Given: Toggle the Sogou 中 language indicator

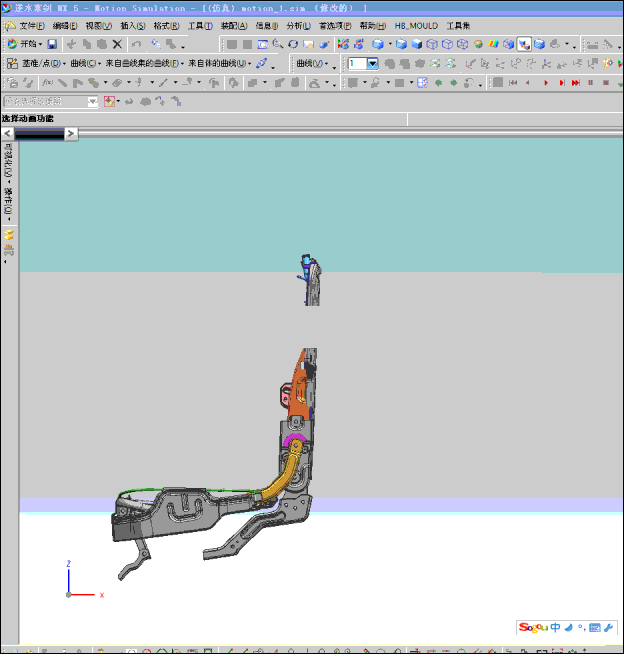Looking at the screenshot, I should click(x=555, y=627).
